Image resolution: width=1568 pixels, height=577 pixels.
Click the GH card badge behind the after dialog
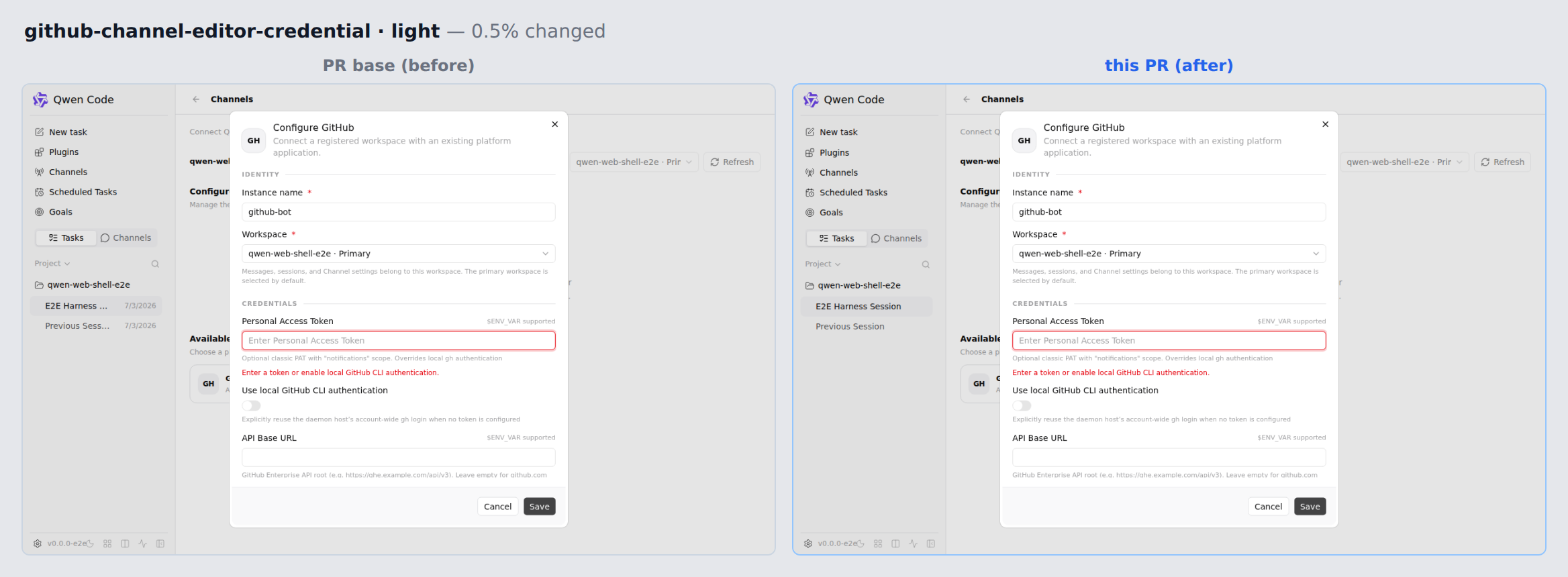point(979,384)
